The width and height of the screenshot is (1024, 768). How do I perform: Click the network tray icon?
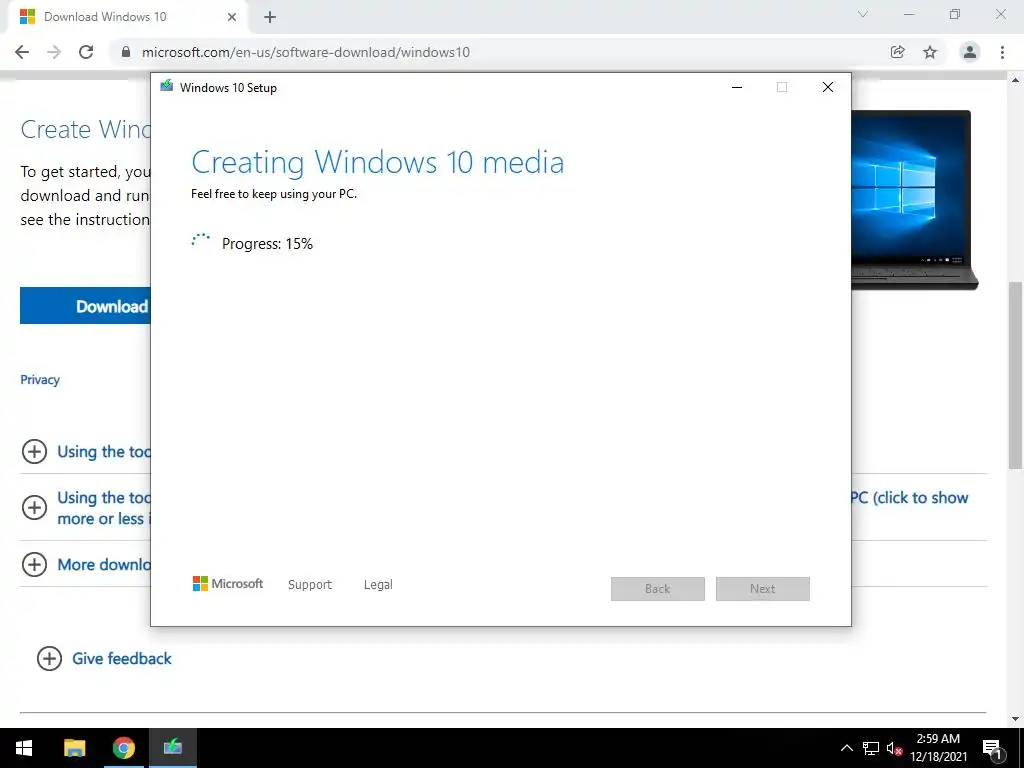click(x=871, y=748)
